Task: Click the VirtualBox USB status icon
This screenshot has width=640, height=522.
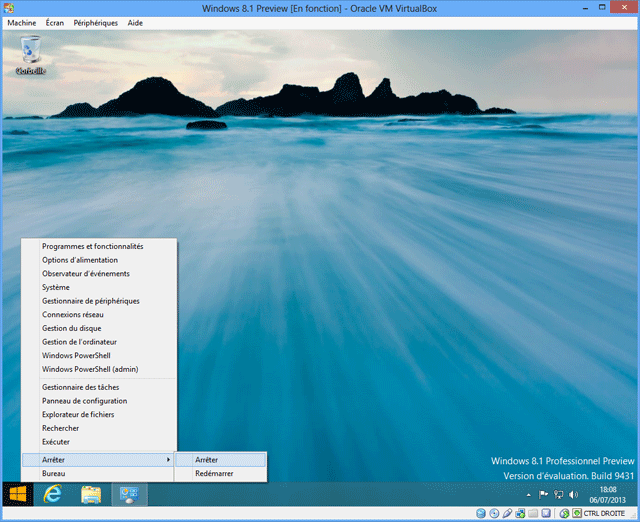Action: [508, 513]
